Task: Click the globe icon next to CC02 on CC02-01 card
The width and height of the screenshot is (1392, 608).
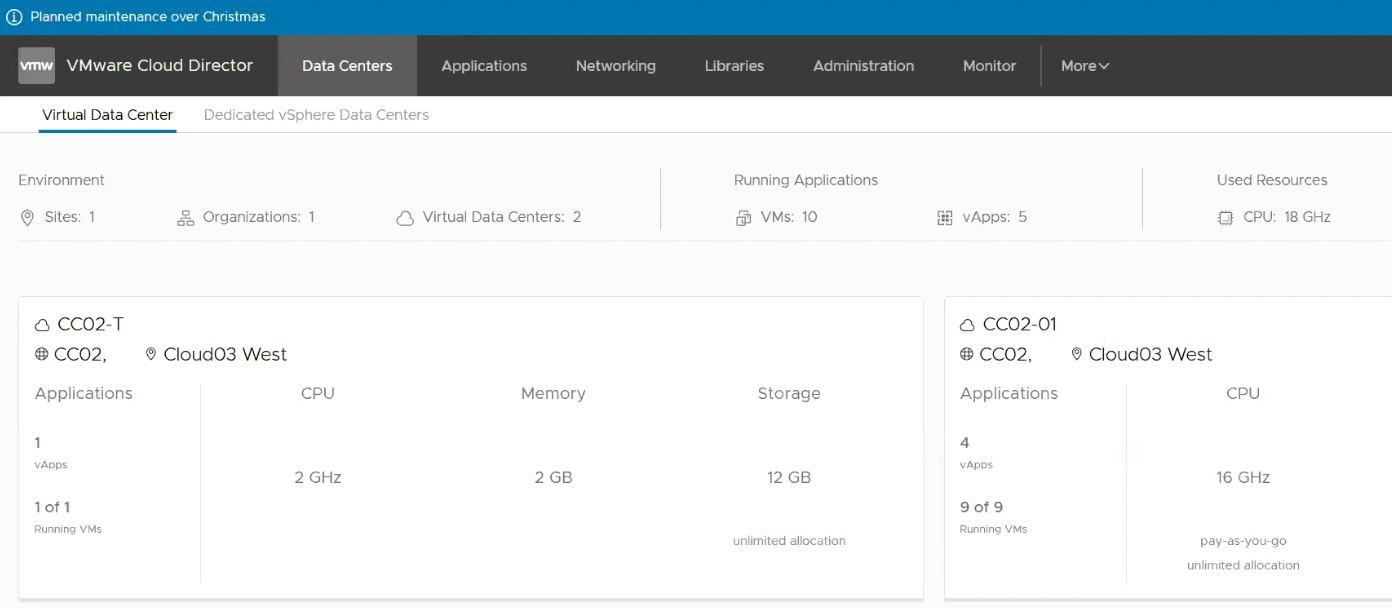Action: 967,354
